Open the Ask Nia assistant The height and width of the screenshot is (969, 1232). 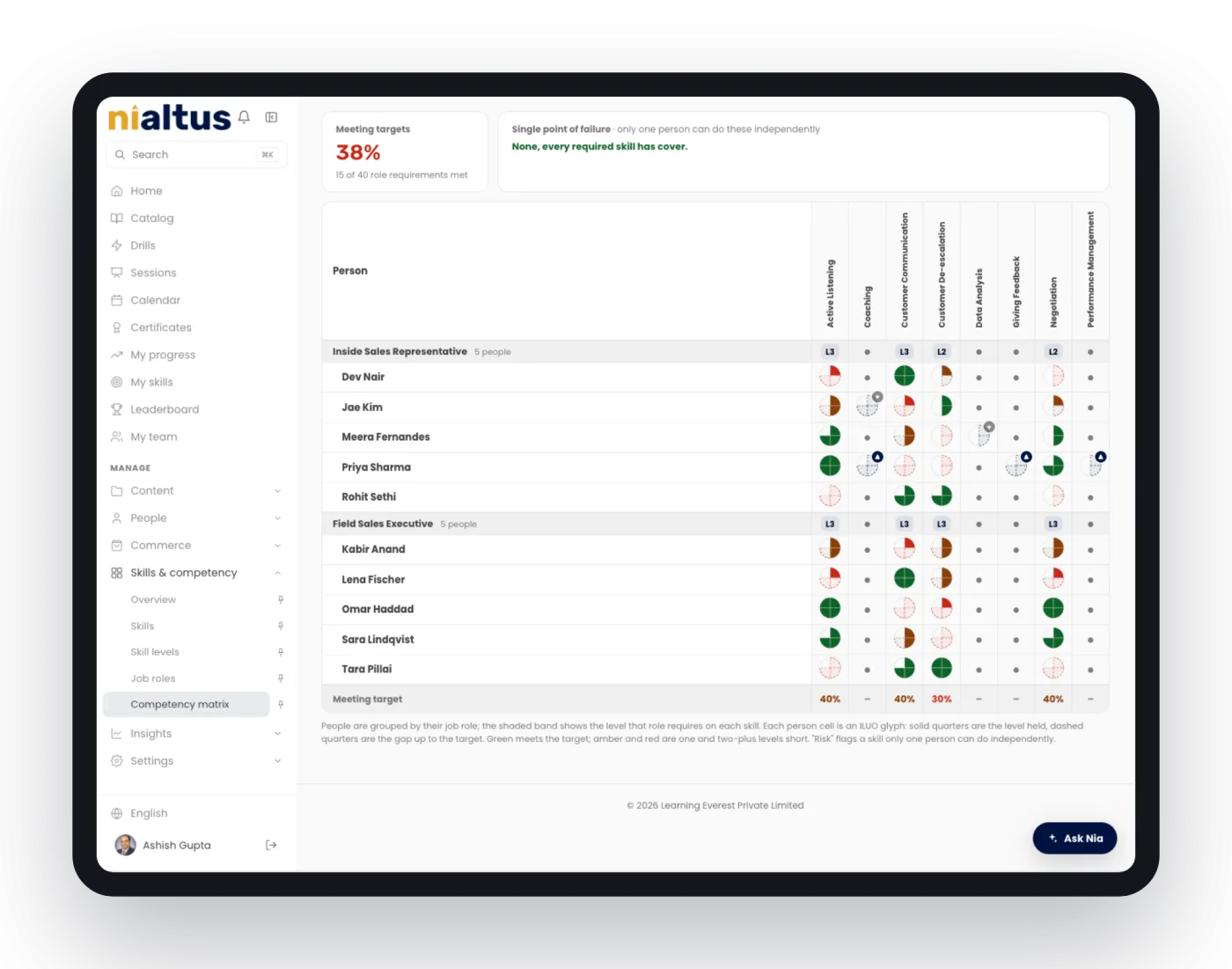[x=1074, y=838]
